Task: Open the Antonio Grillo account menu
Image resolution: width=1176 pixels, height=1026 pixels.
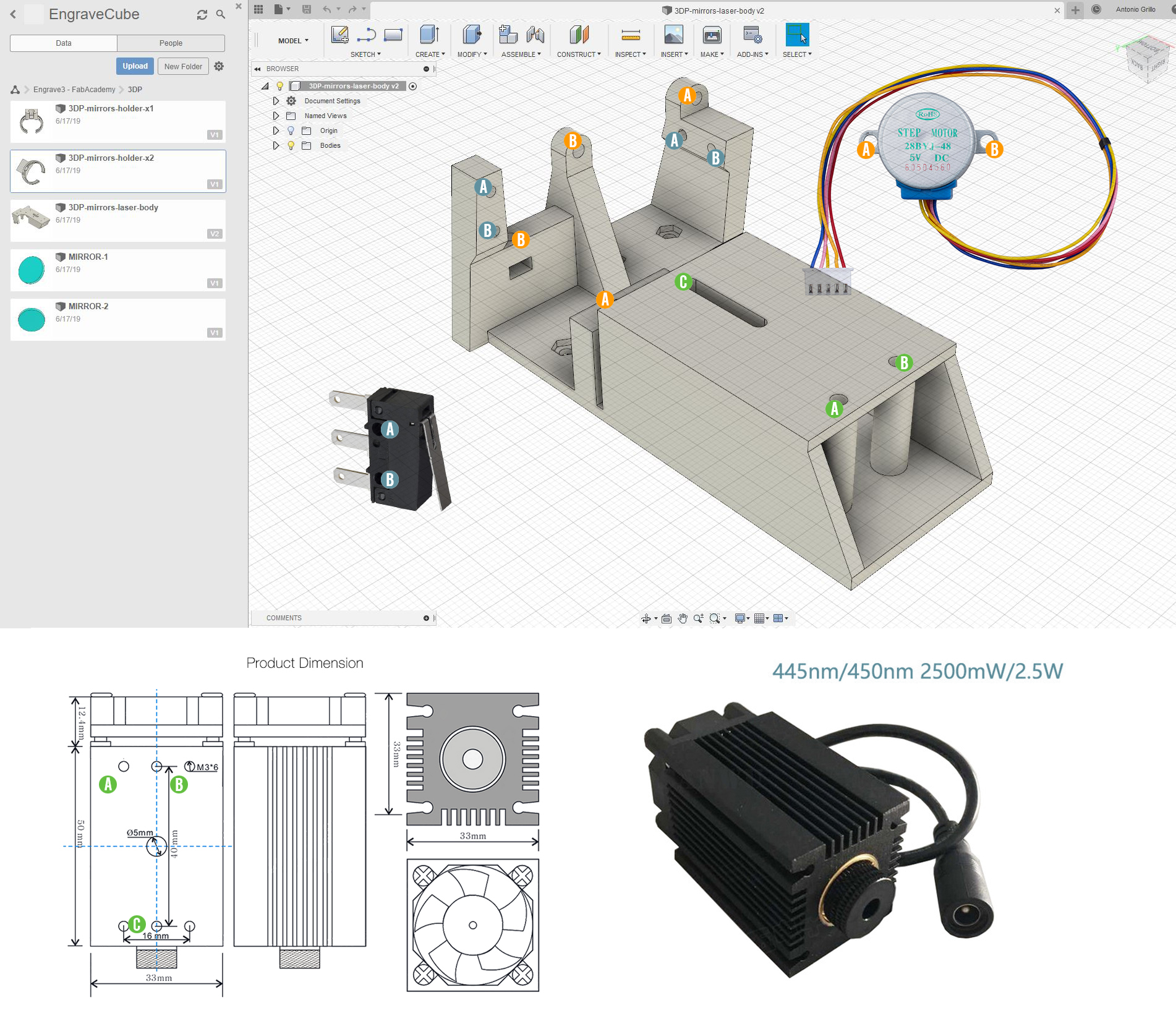Action: 1135,9
